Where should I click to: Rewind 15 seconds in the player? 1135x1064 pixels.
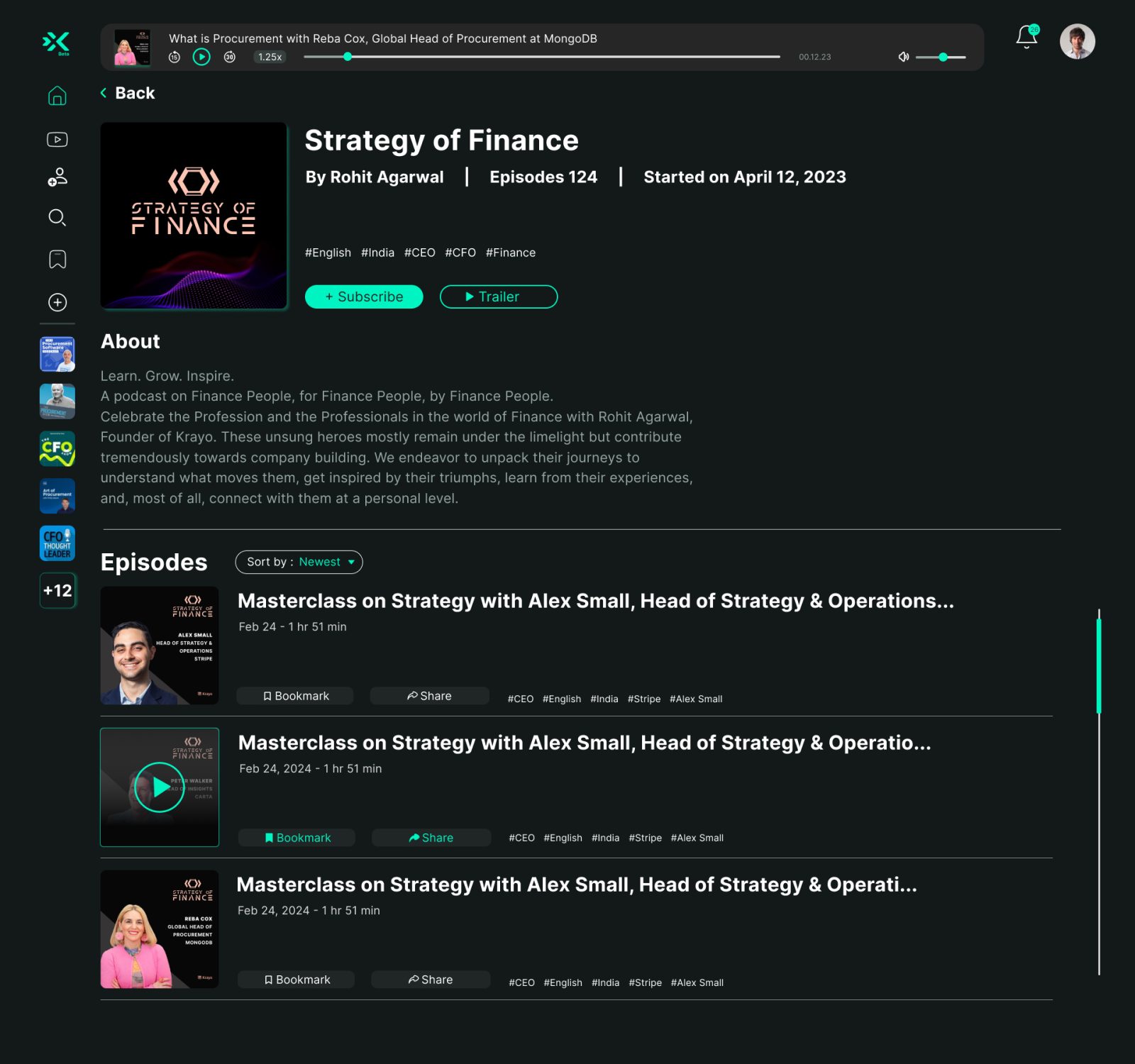(175, 57)
